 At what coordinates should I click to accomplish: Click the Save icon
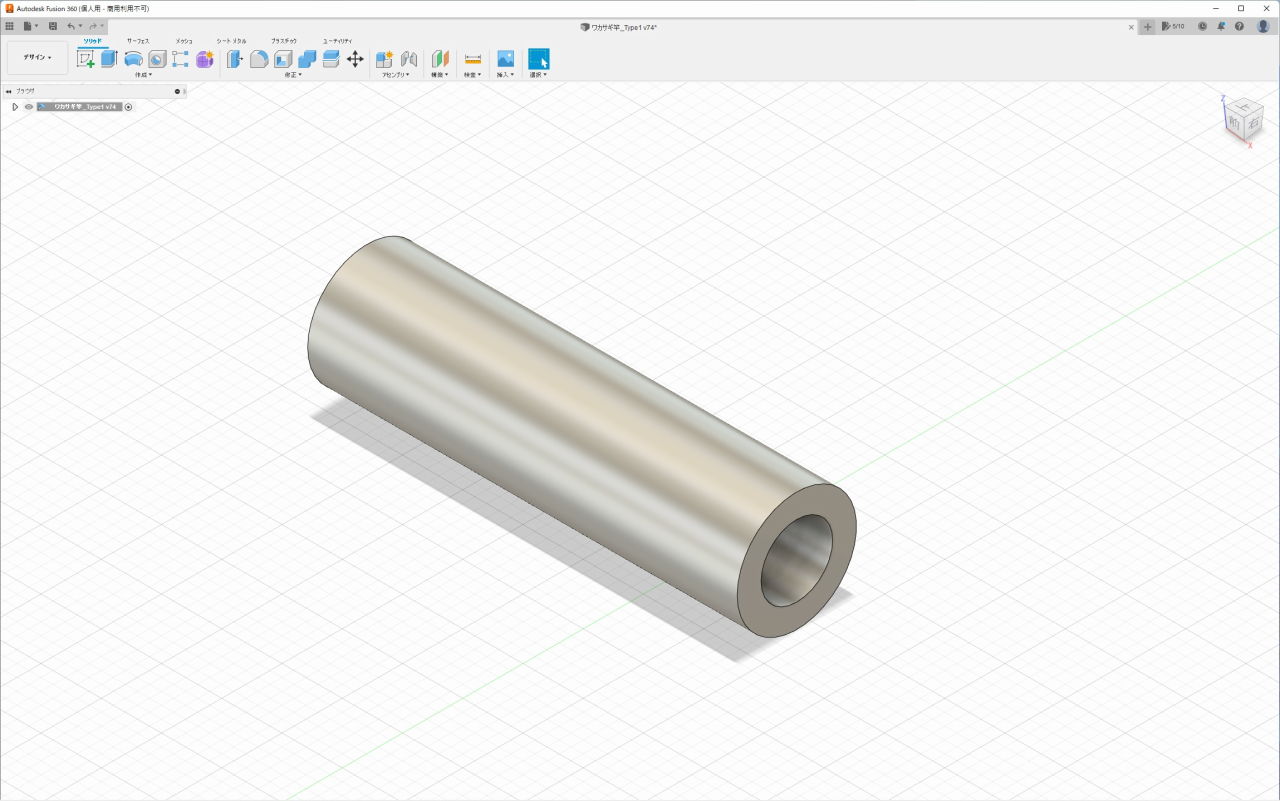coord(53,26)
